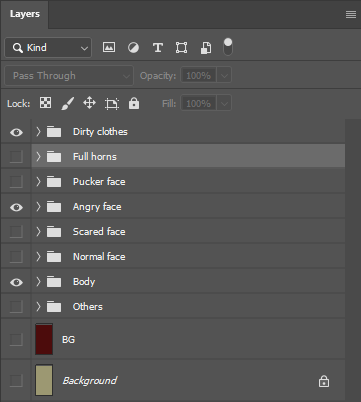Show the Pucker face group
This screenshot has height=402, width=361.
pos(16,182)
